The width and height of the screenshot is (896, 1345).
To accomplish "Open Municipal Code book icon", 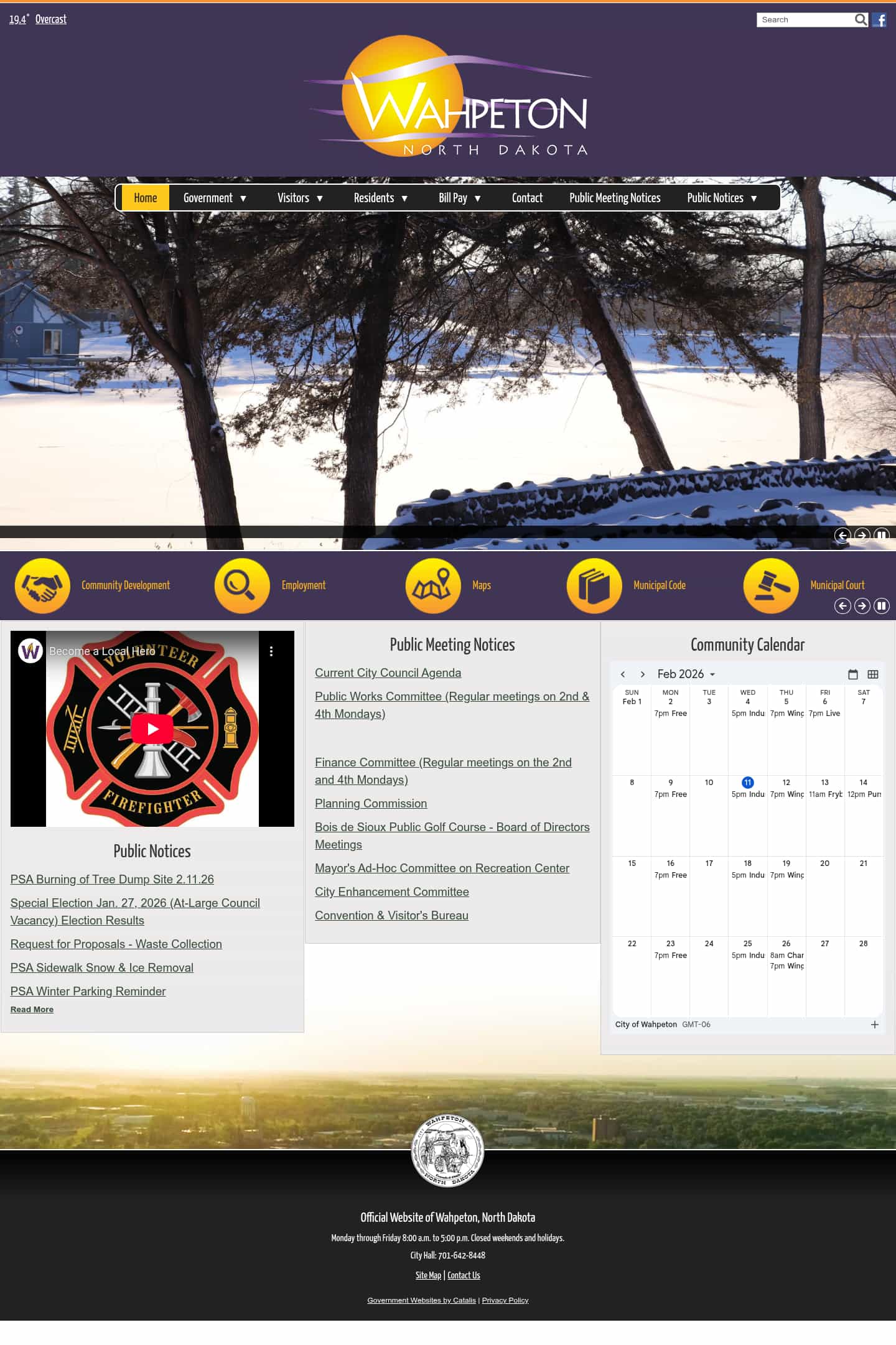I will [x=594, y=585].
